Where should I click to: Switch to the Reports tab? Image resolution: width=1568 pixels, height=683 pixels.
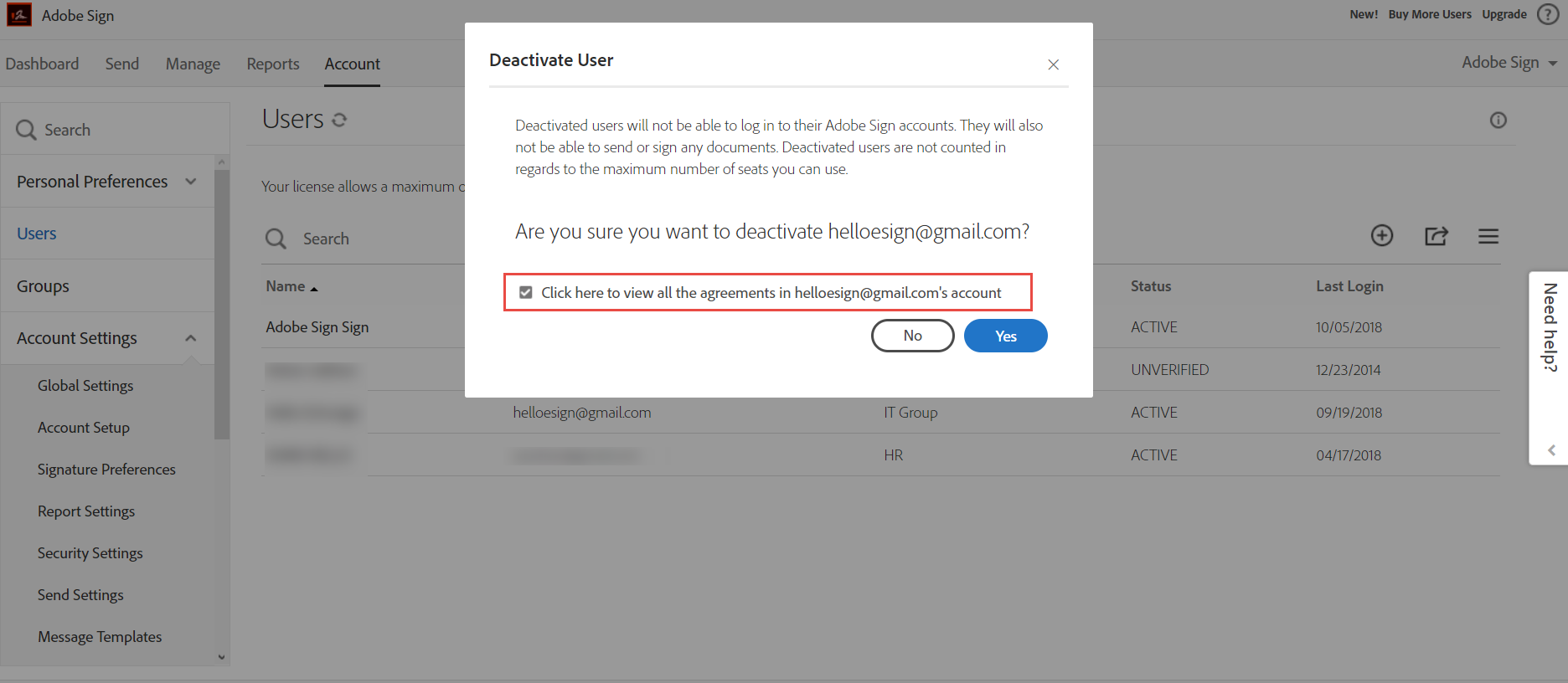coord(273,64)
